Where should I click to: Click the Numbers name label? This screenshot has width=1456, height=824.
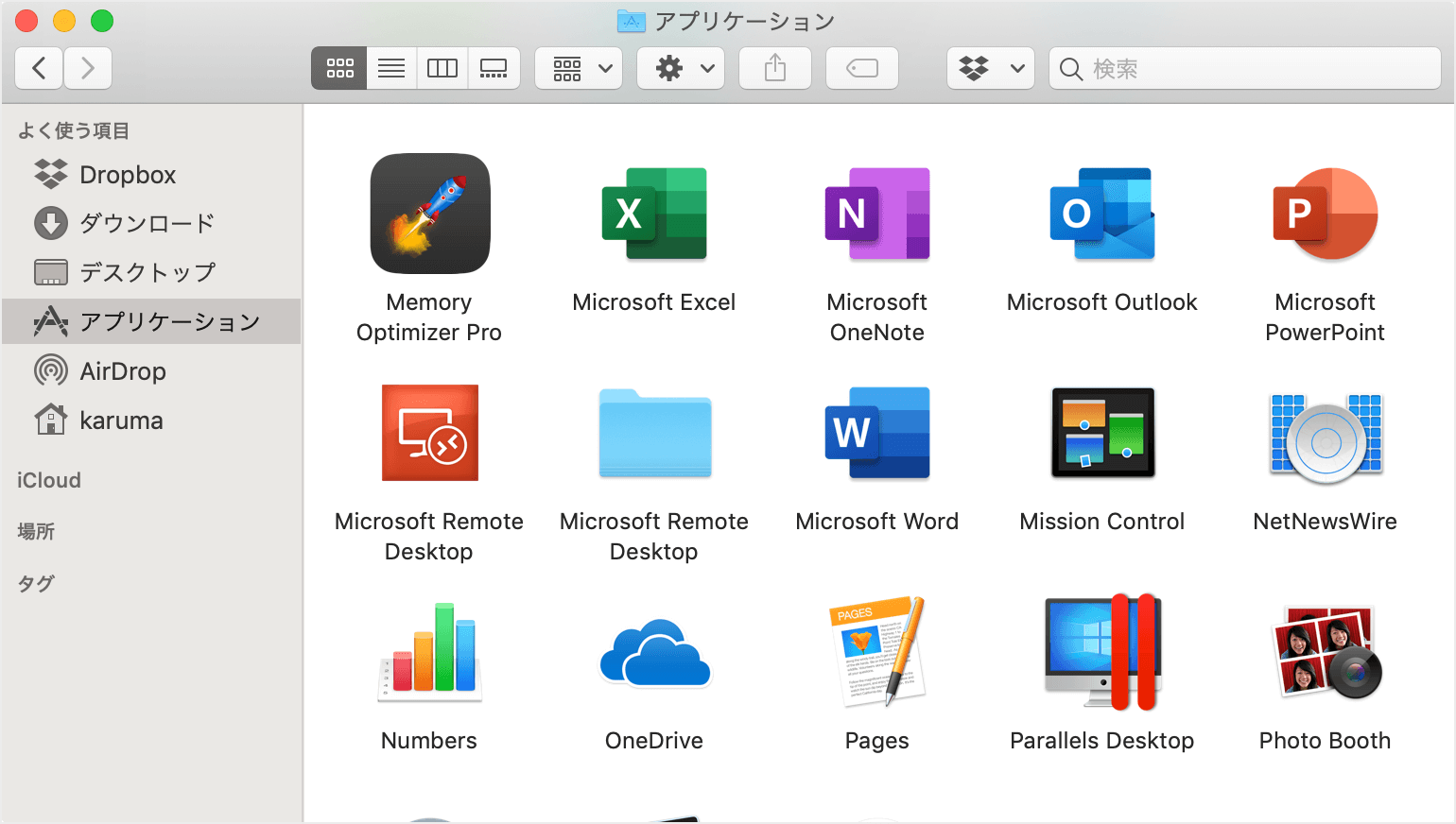429,741
